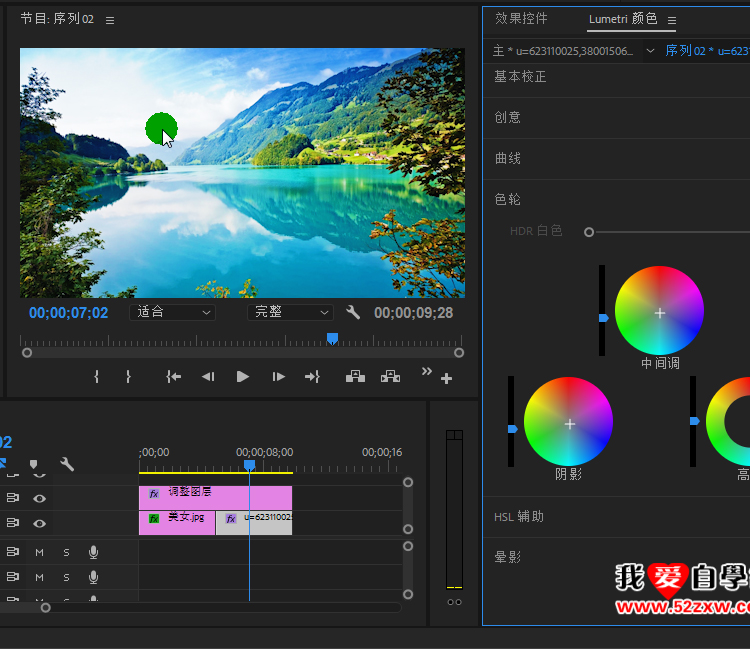Solo the second audio track
The height and width of the screenshot is (649, 750).
click(x=67, y=577)
